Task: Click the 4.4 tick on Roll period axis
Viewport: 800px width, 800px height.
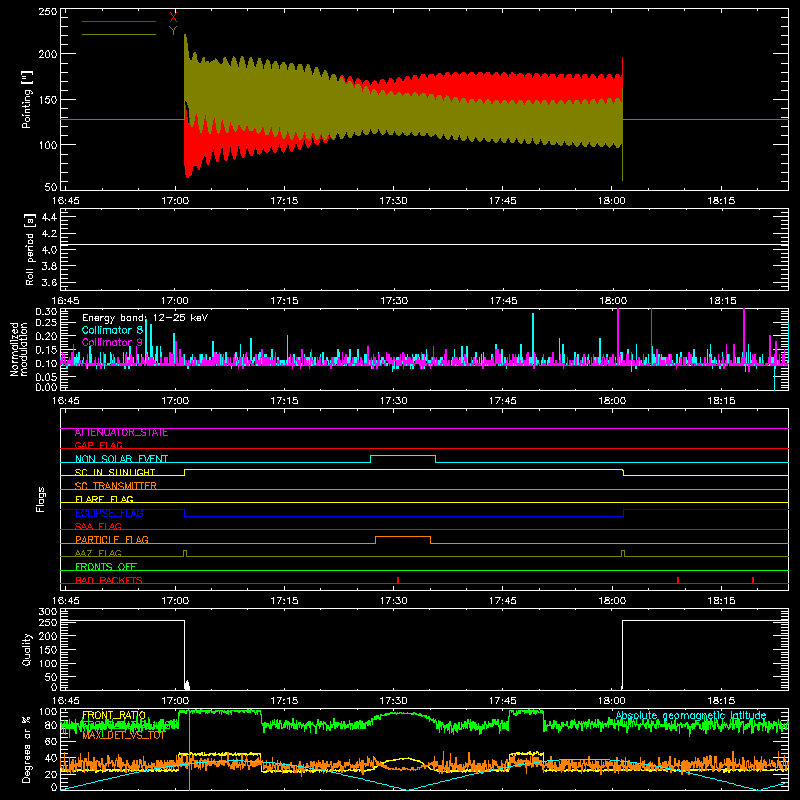Action: point(49,217)
